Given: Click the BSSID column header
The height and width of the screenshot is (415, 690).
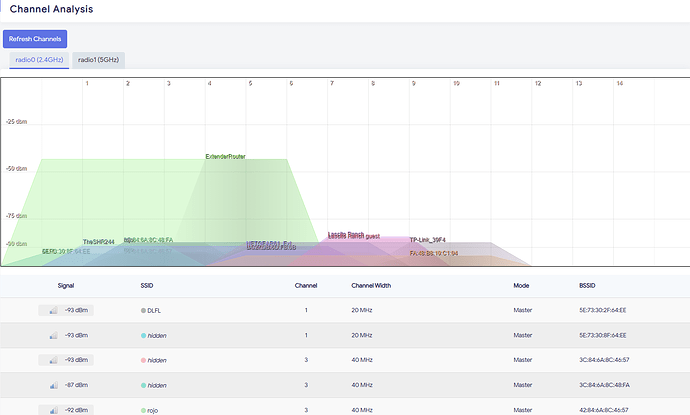Looking at the screenshot, I should pyautogui.click(x=587, y=286).
